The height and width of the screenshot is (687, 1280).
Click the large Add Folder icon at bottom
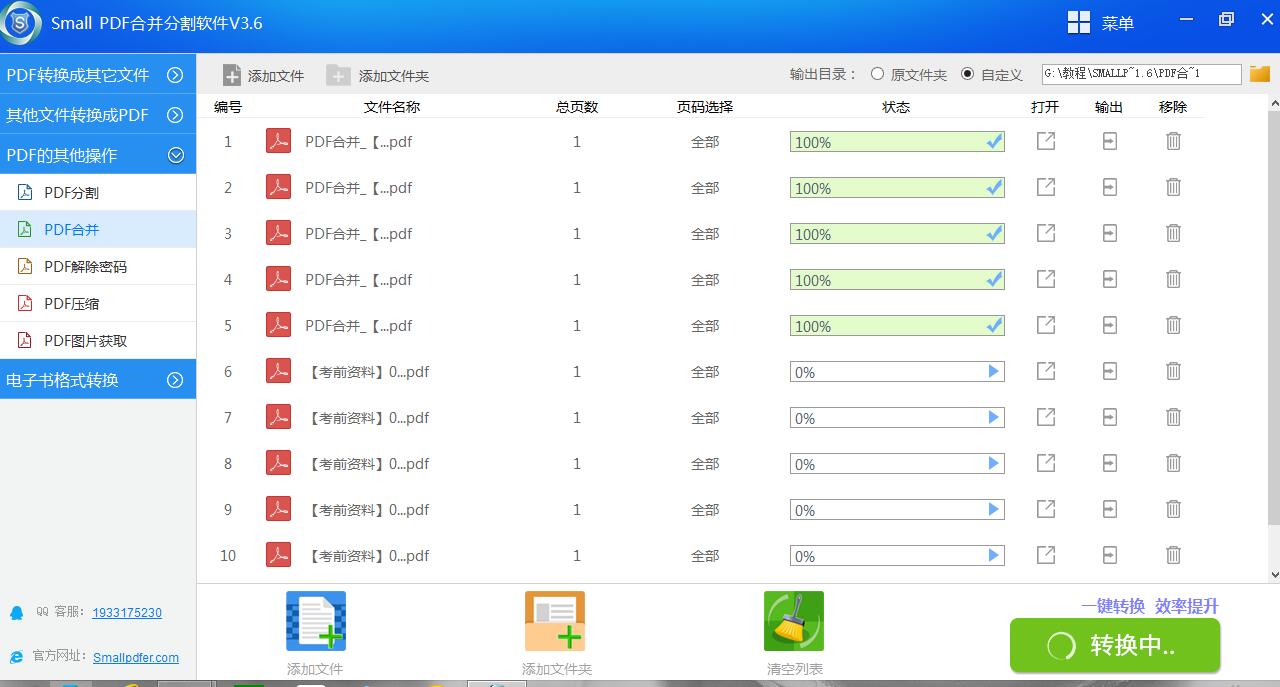click(555, 621)
